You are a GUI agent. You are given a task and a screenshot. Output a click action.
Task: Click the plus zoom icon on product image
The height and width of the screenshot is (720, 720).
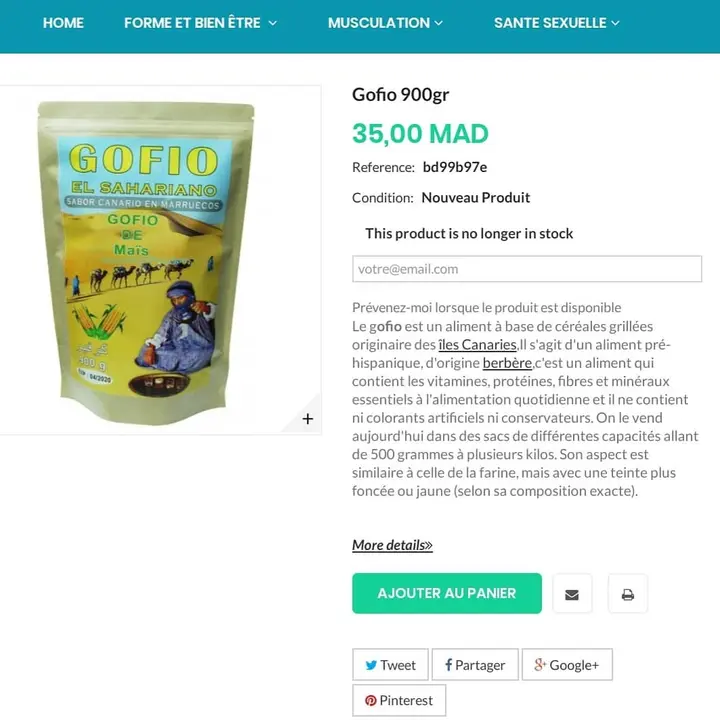tap(308, 419)
